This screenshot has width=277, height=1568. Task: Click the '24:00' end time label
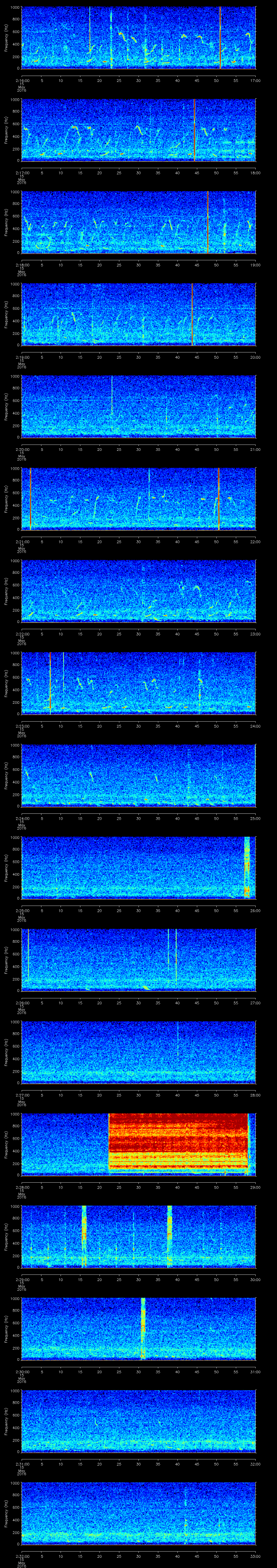[x=255, y=726]
